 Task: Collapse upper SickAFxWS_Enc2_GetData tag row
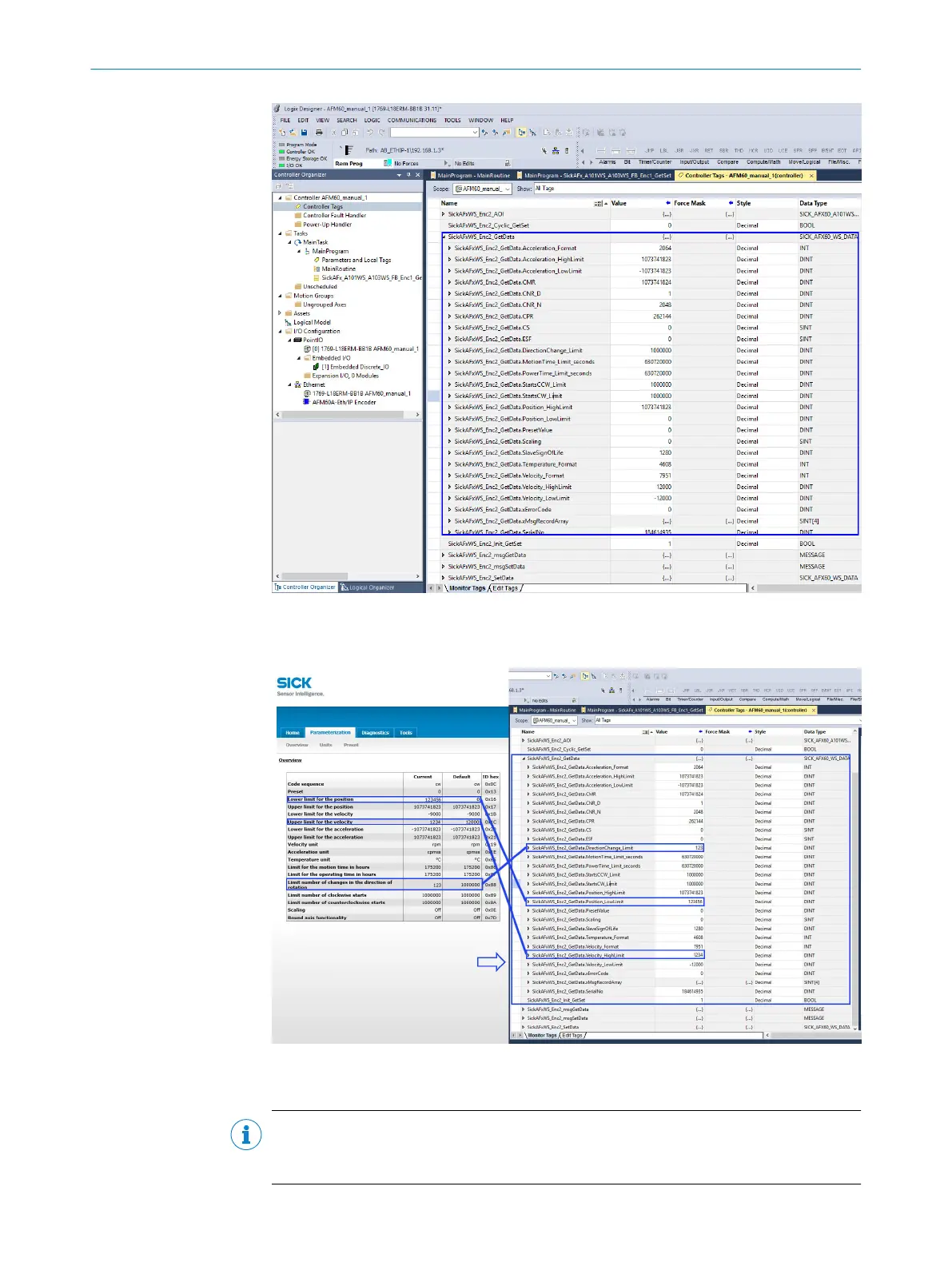(444, 237)
